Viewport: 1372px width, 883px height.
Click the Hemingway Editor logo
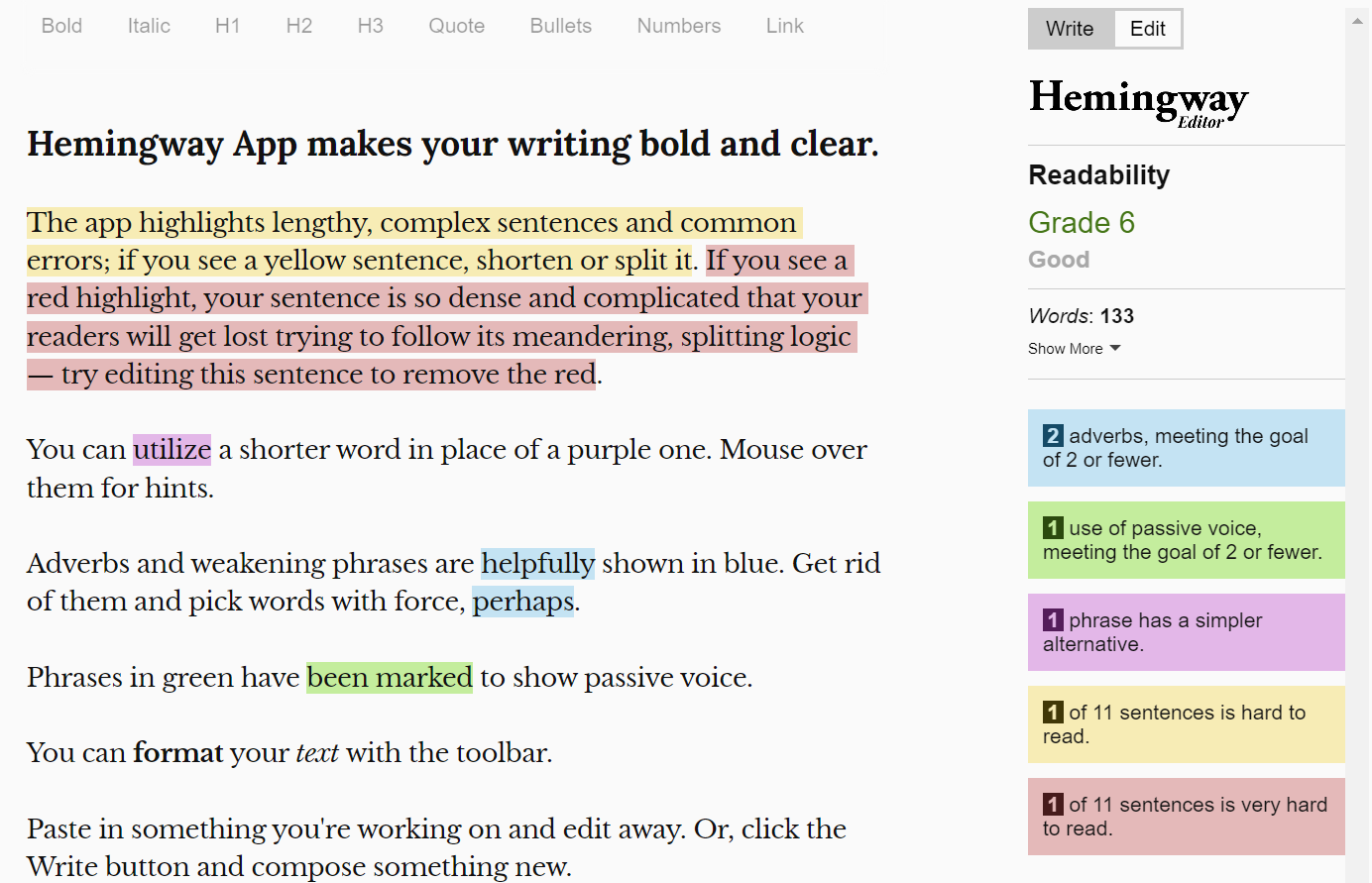pos(1138,103)
